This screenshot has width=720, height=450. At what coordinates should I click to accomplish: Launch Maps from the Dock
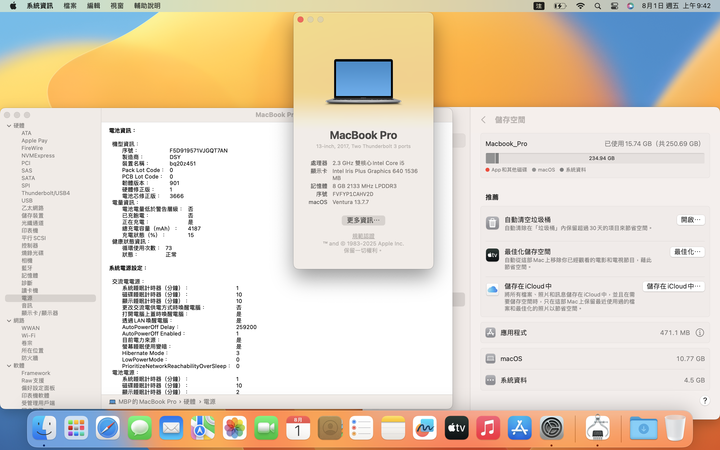(x=202, y=428)
